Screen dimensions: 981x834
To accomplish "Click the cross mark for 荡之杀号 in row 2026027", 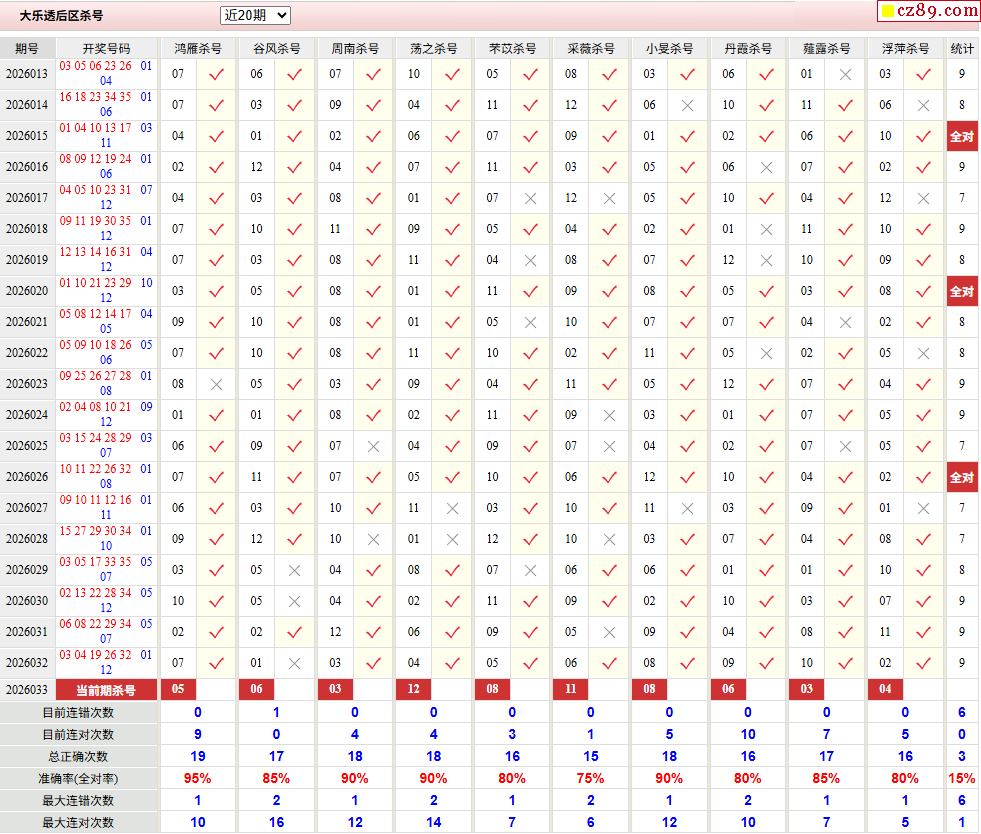I will (x=452, y=508).
